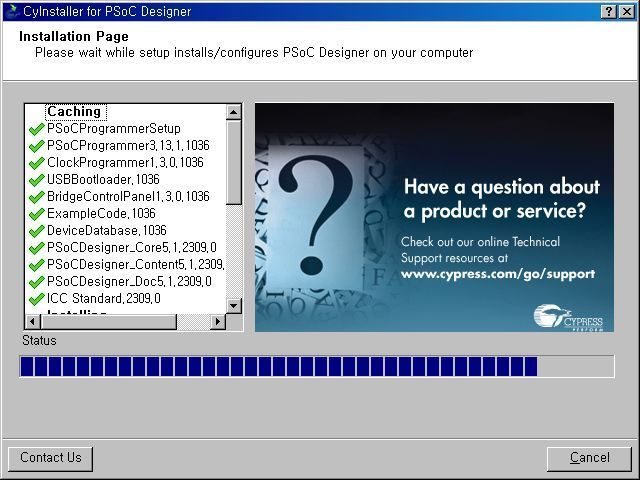The height and width of the screenshot is (480, 640).
Task: Select the DeviceDatabase.1036 entry
Action: click(107, 231)
